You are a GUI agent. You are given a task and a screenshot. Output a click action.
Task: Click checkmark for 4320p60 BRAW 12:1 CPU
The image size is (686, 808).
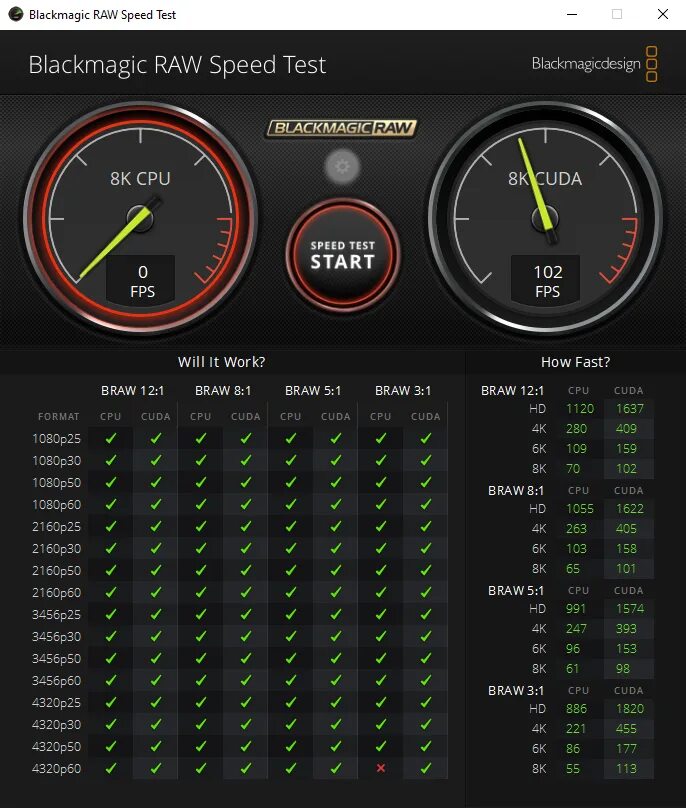click(111, 768)
